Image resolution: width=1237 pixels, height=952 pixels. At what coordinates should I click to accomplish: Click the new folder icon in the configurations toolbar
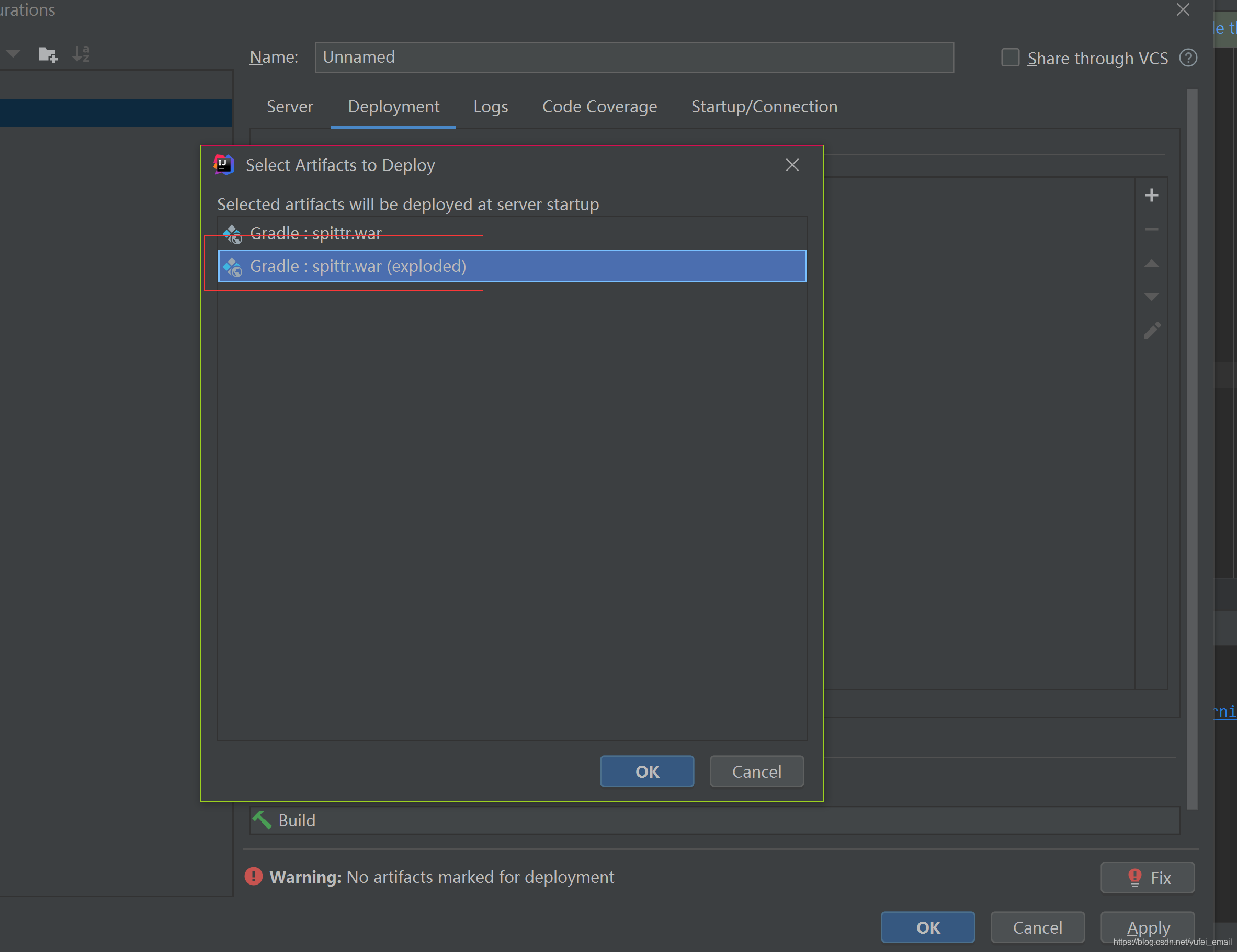click(x=48, y=55)
